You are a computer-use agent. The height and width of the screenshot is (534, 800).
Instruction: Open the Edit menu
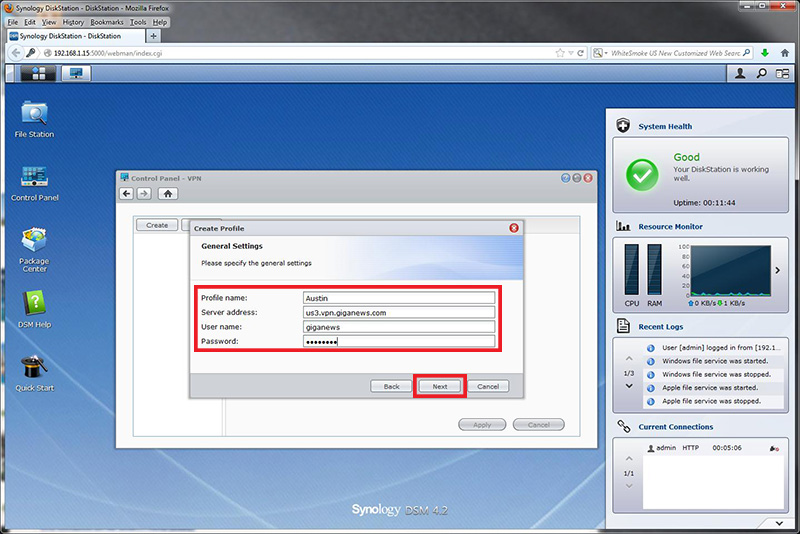tap(30, 22)
